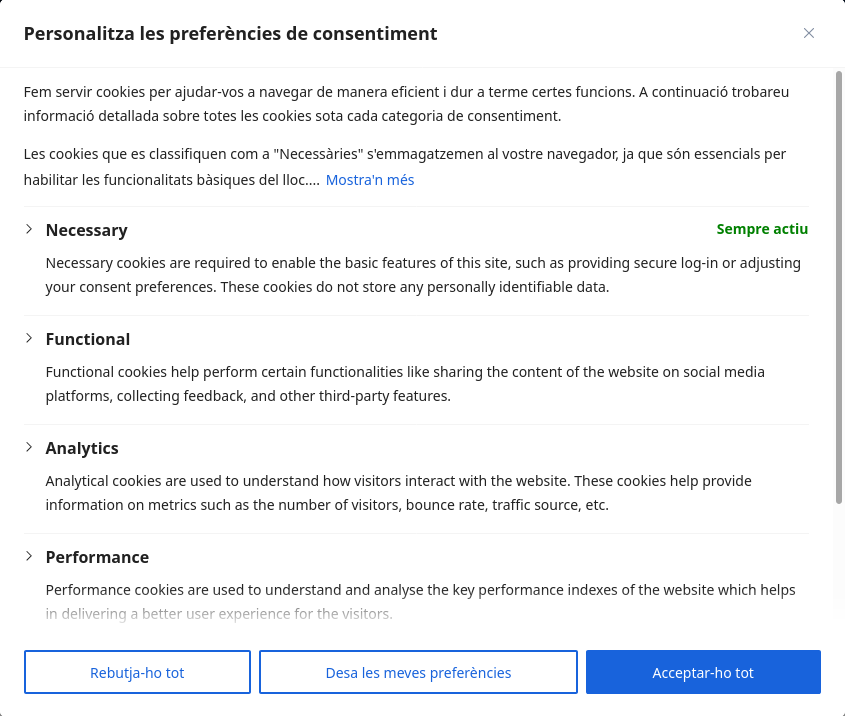Select the Functional category heading
This screenshot has width=845, height=716.
[88, 339]
